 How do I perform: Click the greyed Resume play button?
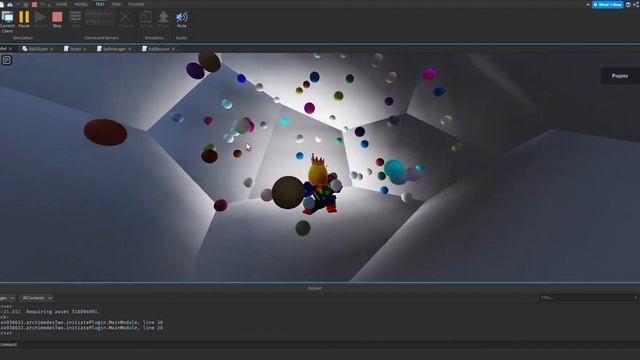tap(40, 20)
